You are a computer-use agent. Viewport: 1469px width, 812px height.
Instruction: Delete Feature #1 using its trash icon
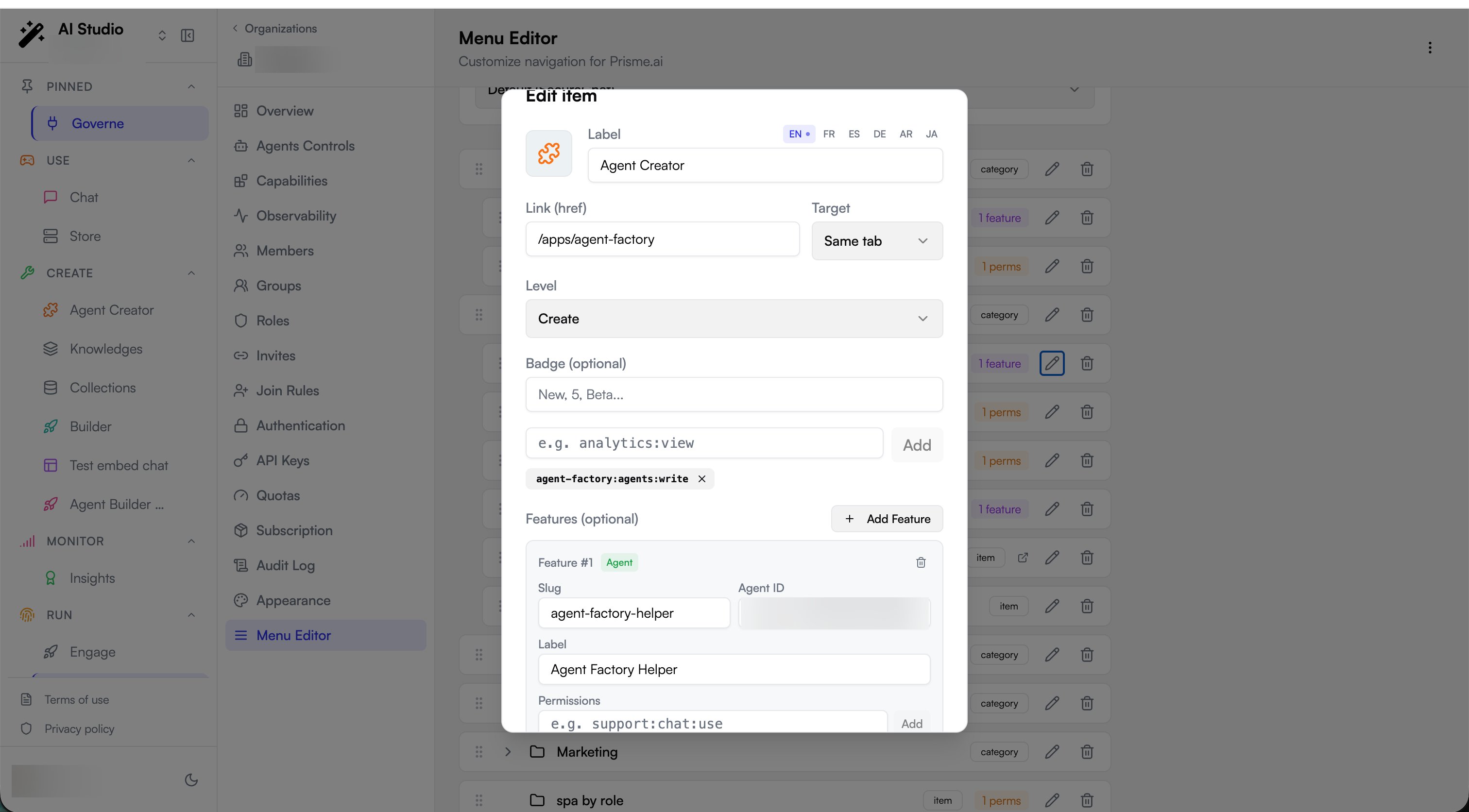click(921, 563)
